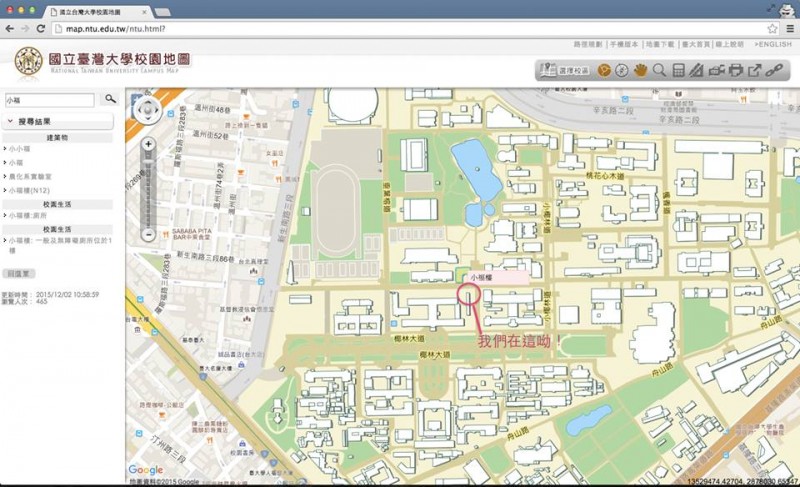Screen dimensions: 800x487
Task: Go forward with browser forward arrow
Action: [25, 29]
